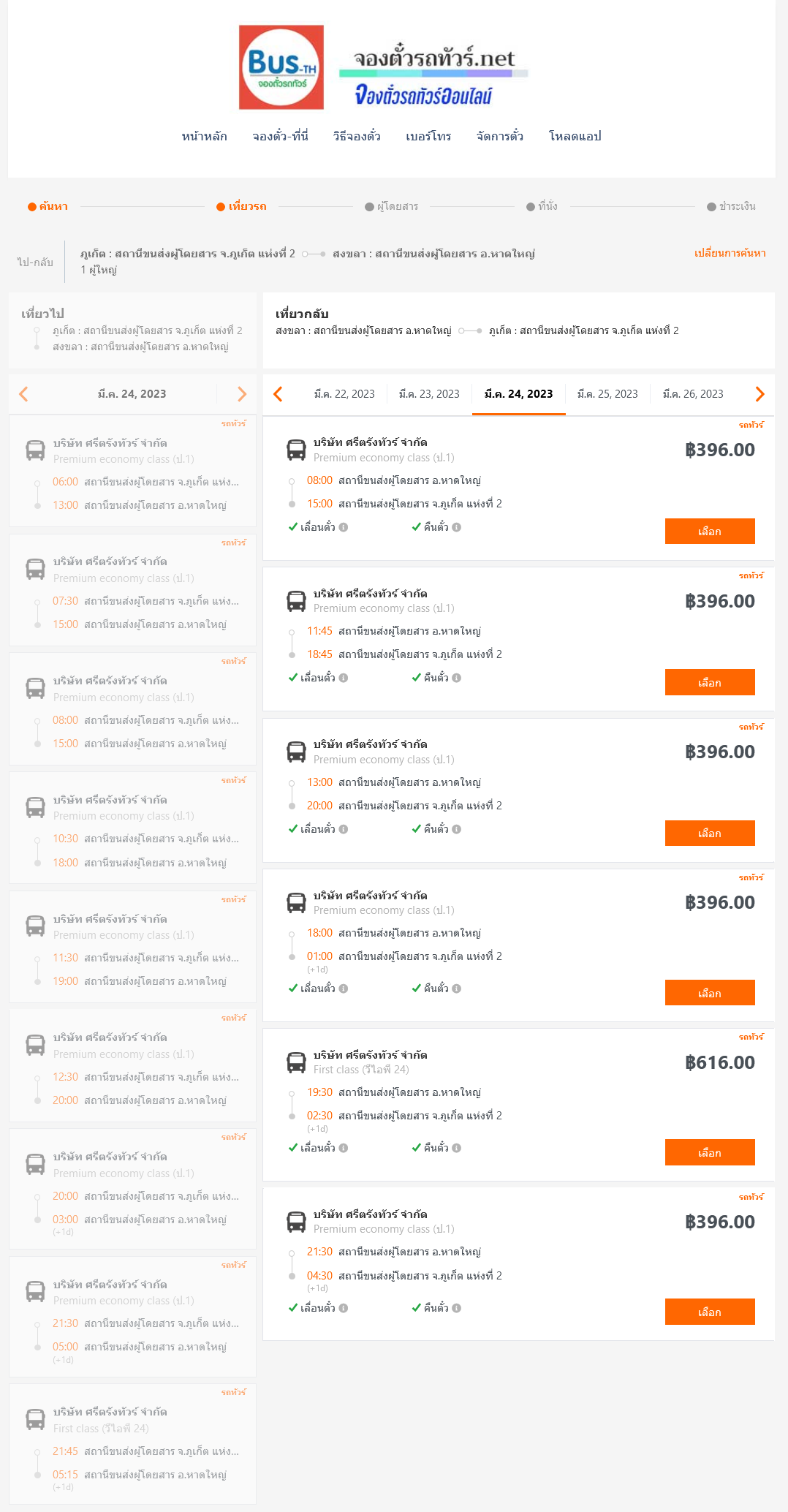Show next return dates with right arrow
Image resolution: width=788 pixels, height=1512 pixels.
[x=759, y=394]
